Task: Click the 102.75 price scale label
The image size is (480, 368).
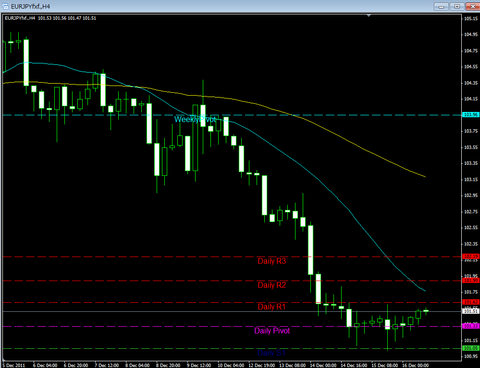Action: click(x=471, y=212)
